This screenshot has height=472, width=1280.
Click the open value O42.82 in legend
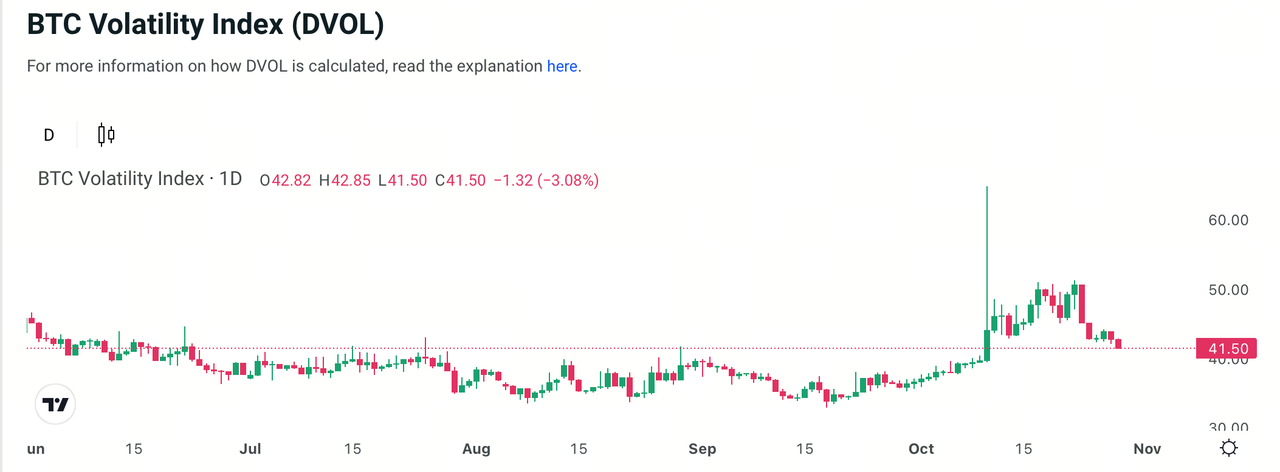click(x=285, y=181)
